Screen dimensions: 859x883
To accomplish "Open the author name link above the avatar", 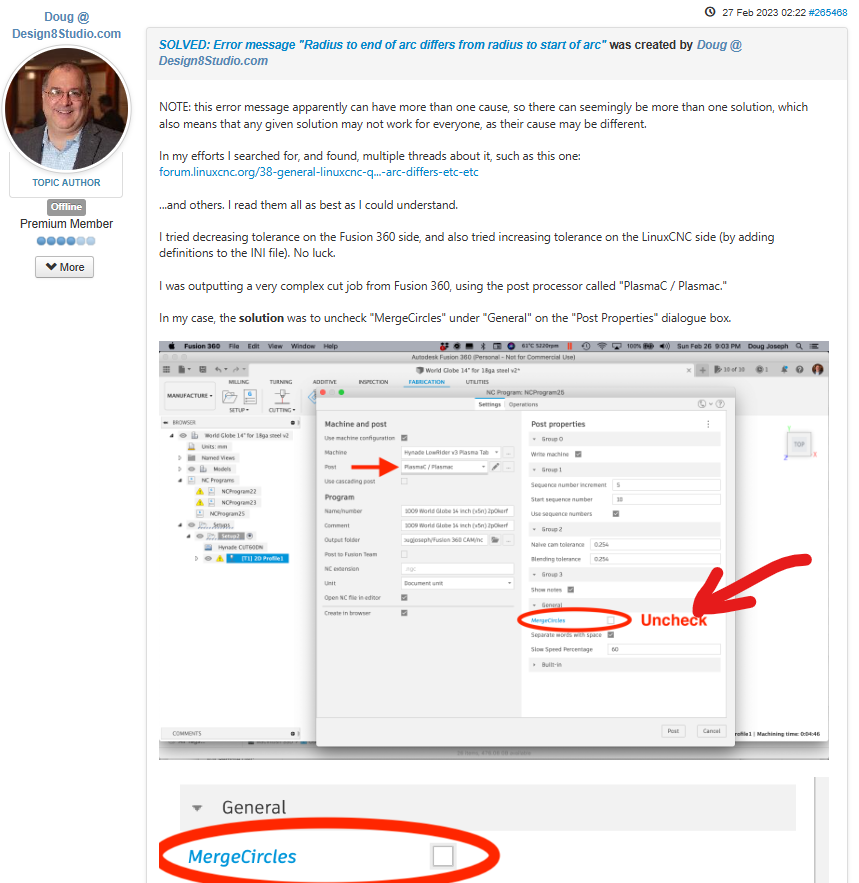I will point(66,25).
